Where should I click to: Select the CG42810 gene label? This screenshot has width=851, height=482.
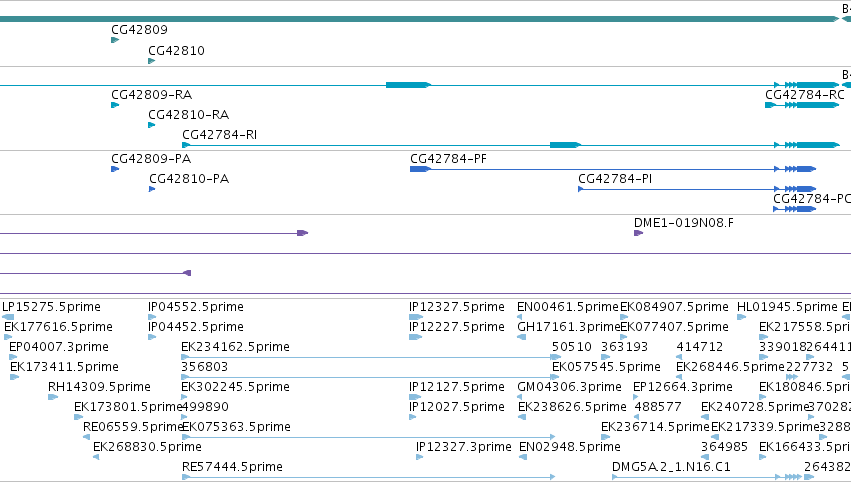click(x=176, y=51)
